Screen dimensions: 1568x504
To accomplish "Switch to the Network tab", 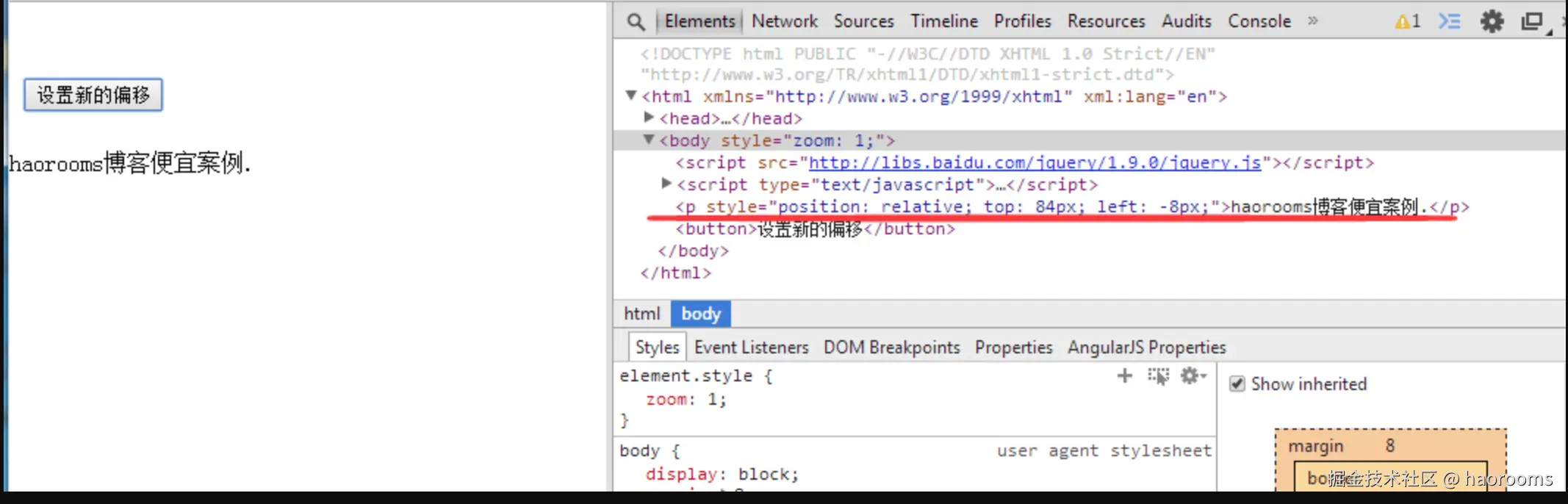I will click(x=785, y=21).
